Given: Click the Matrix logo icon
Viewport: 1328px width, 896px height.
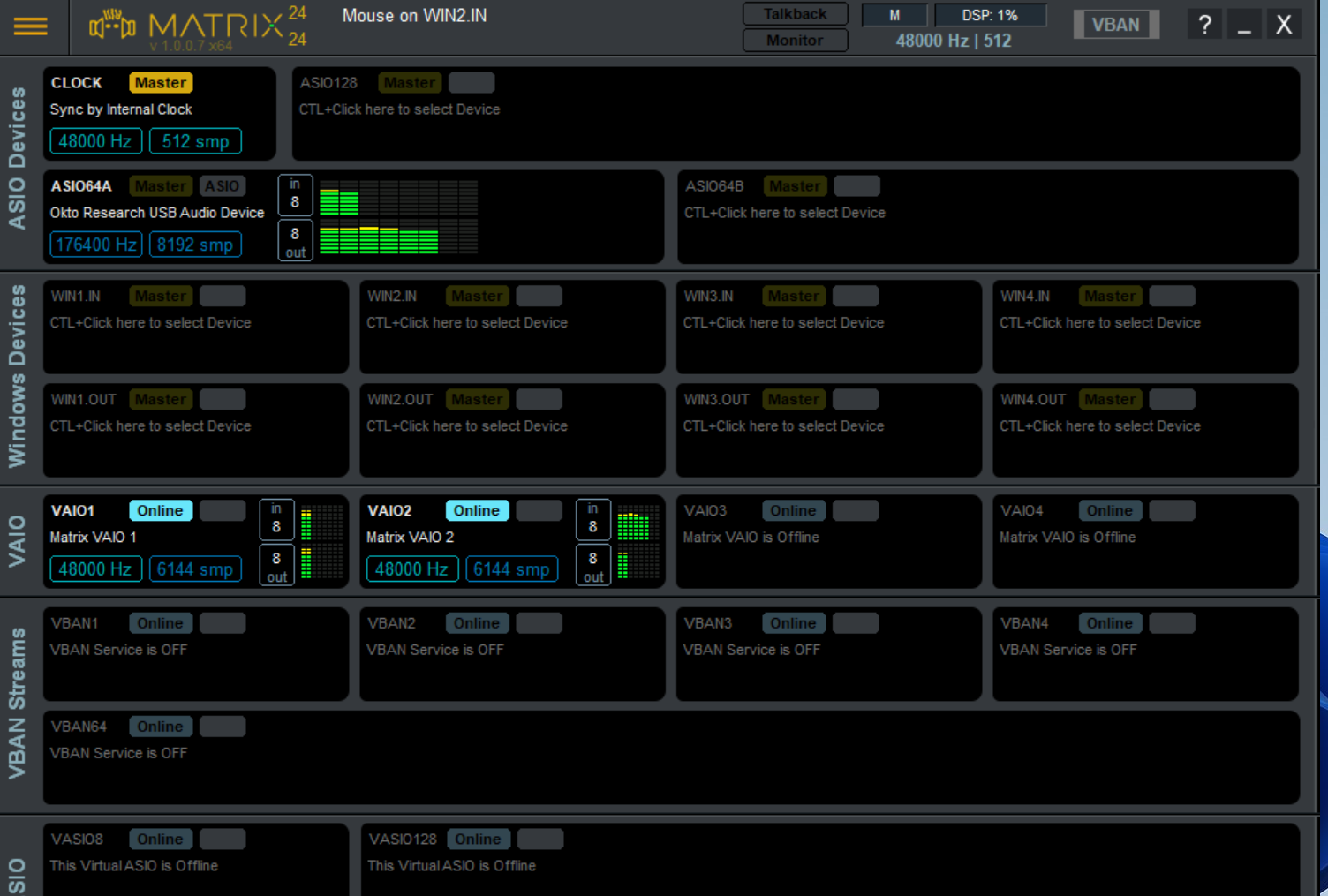Looking at the screenshot, I should 112,26.
